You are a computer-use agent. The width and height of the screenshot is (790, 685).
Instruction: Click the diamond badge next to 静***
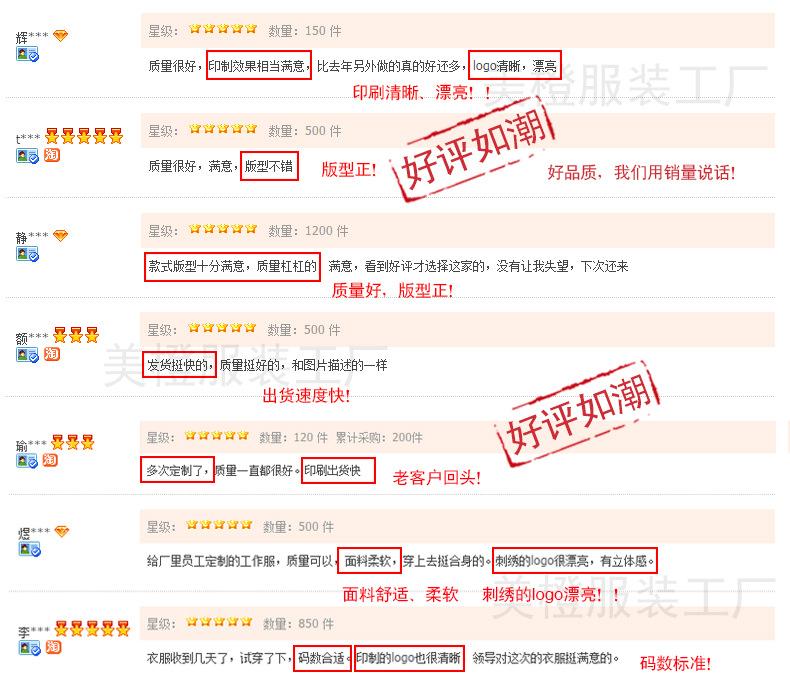coord(60,235)
